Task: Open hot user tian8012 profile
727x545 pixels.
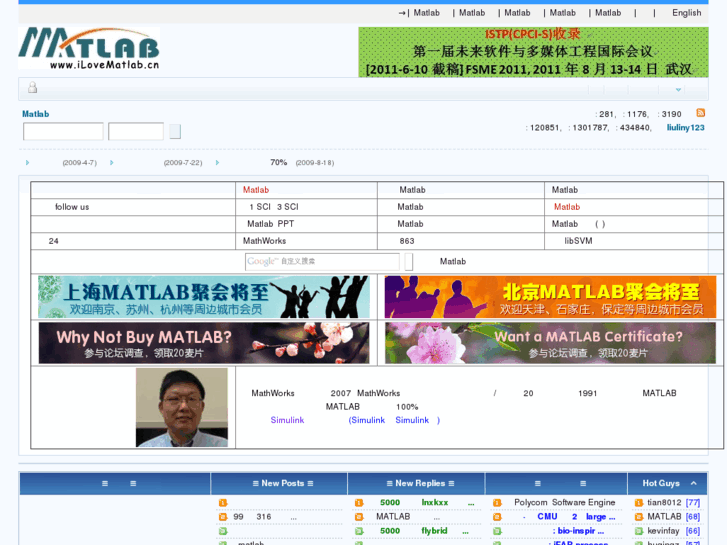Action: [664, 502]
